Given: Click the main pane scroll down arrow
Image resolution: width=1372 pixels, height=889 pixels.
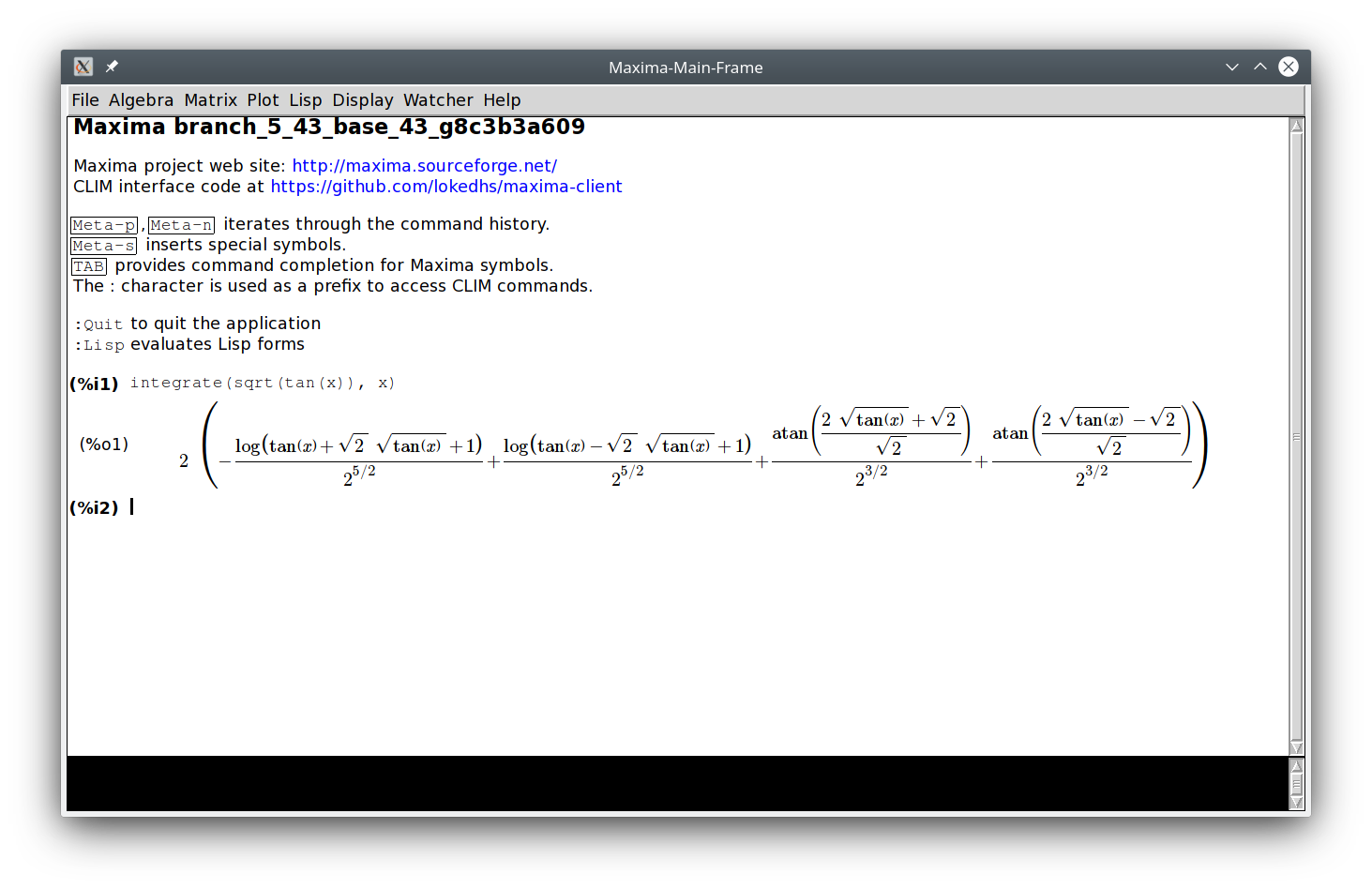Looking at the screenshot, I should (1297, 746).
